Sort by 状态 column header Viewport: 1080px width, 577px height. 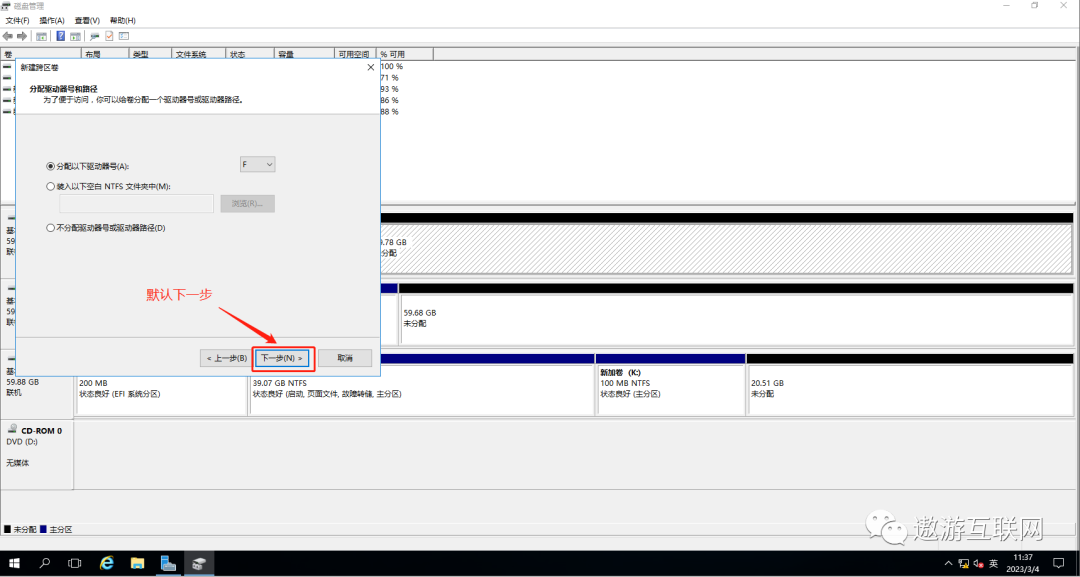(x=251, y=54)
